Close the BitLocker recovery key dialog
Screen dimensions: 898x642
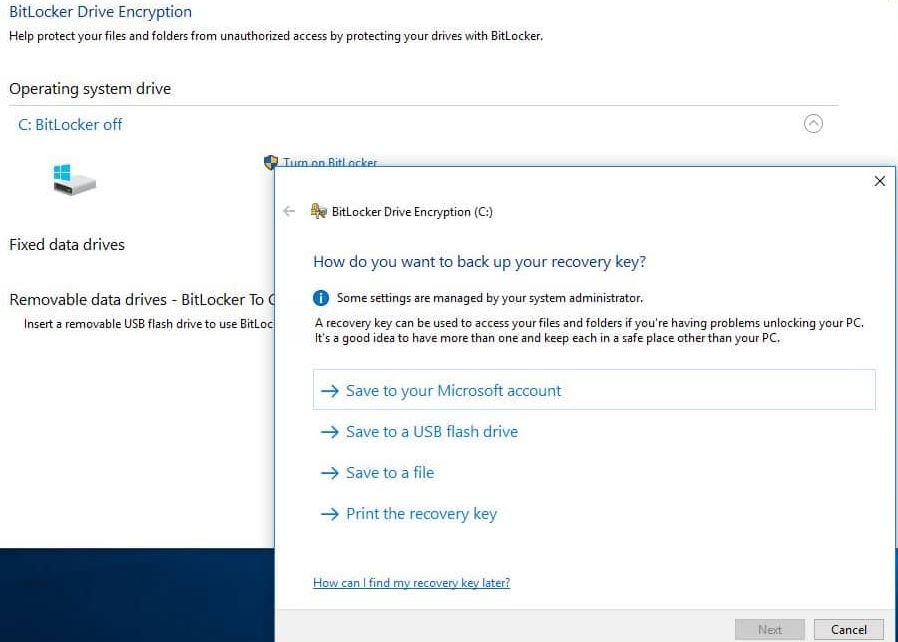[x=880, y=181]
